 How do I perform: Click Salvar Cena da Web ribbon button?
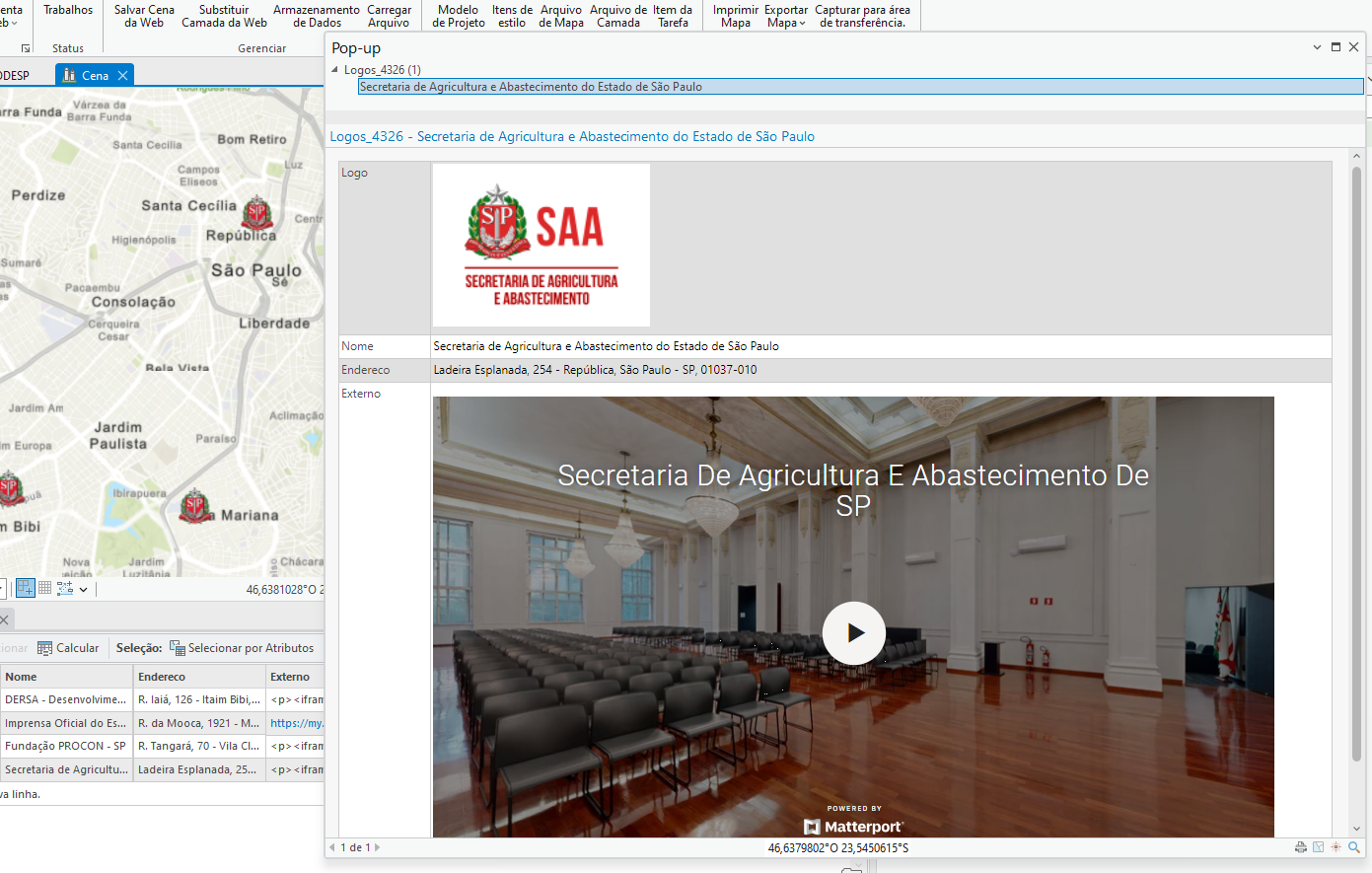point(144,16)
